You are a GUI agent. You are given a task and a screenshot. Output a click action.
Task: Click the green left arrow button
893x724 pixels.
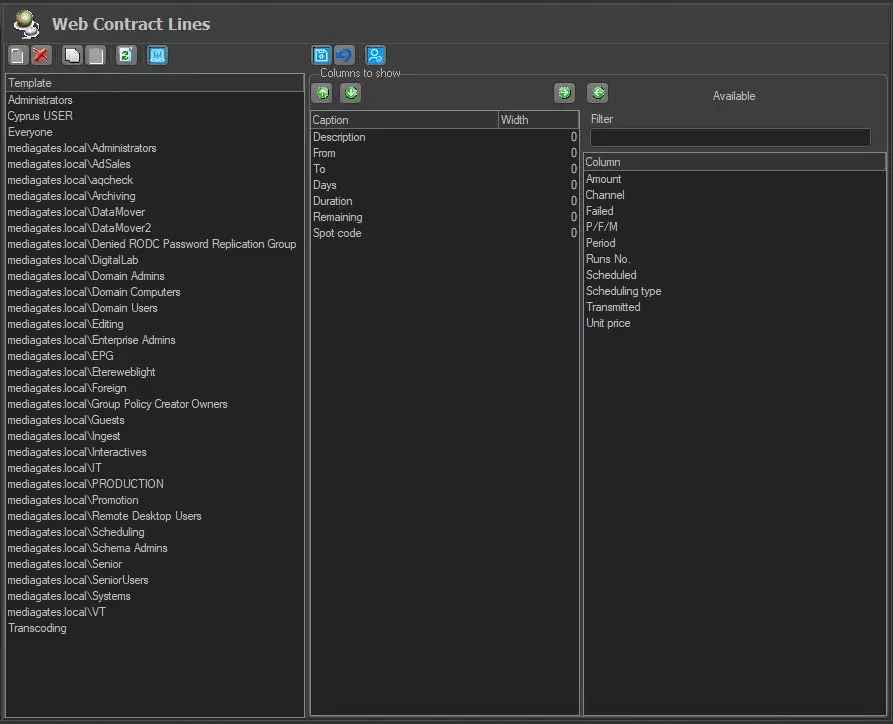coord(597,93)
